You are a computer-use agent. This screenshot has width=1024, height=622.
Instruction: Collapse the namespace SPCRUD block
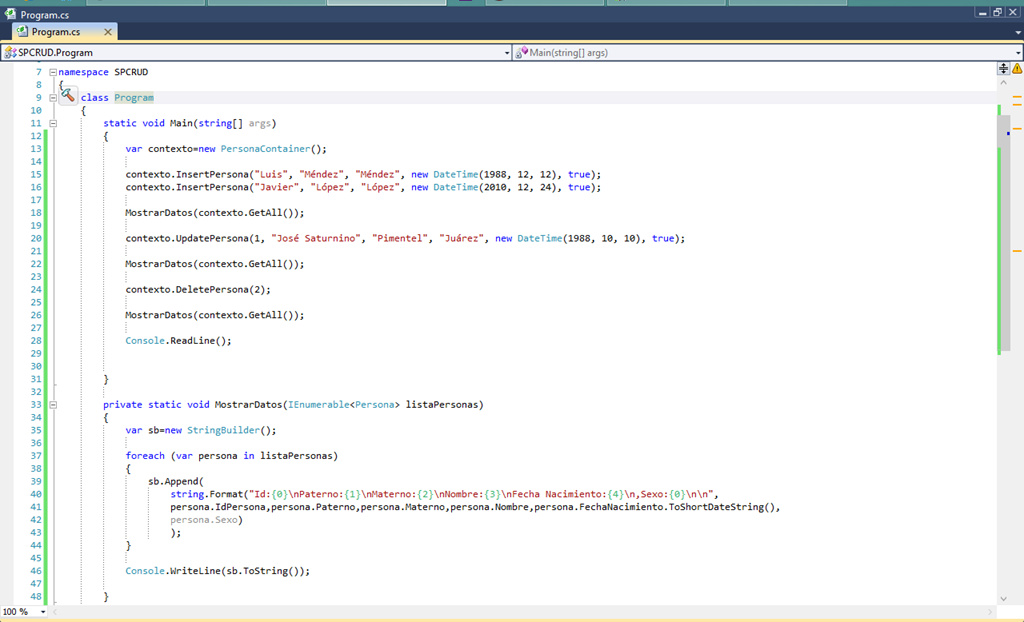52,72
